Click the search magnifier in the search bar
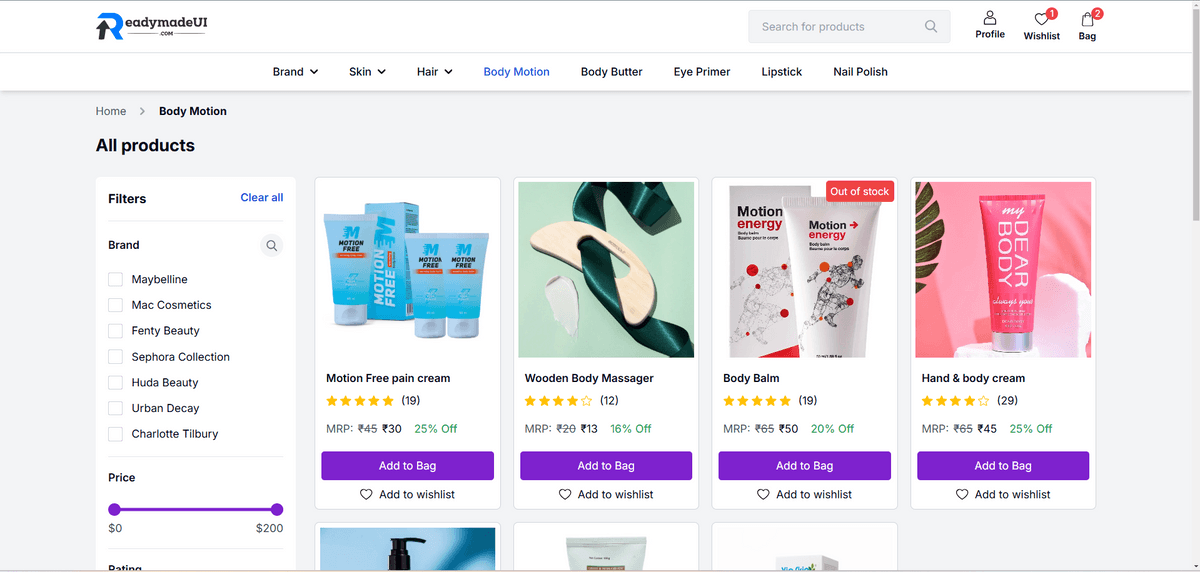Screen dimensions: 1200x572 931,27
